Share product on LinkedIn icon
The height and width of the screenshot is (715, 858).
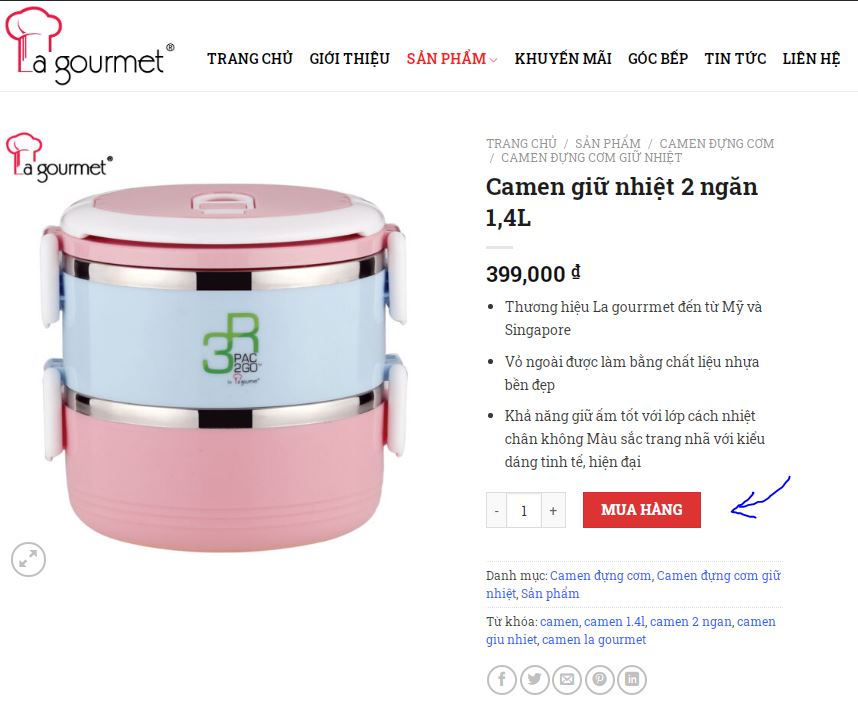pyautogui.click(x=632, y=680)
